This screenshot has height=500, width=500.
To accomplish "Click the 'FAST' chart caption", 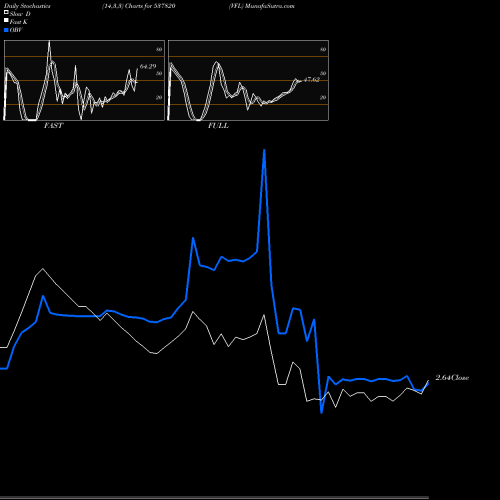I will point(53,126).
